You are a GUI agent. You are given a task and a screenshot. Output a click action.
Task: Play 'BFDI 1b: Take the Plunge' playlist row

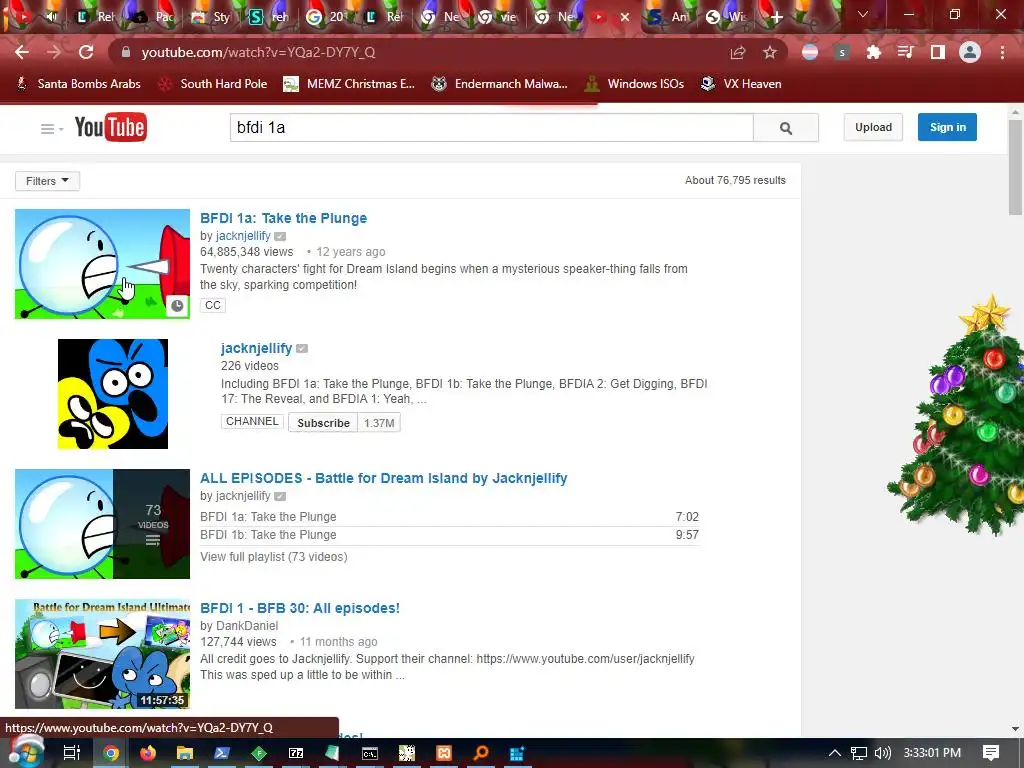tap(449, 535)
